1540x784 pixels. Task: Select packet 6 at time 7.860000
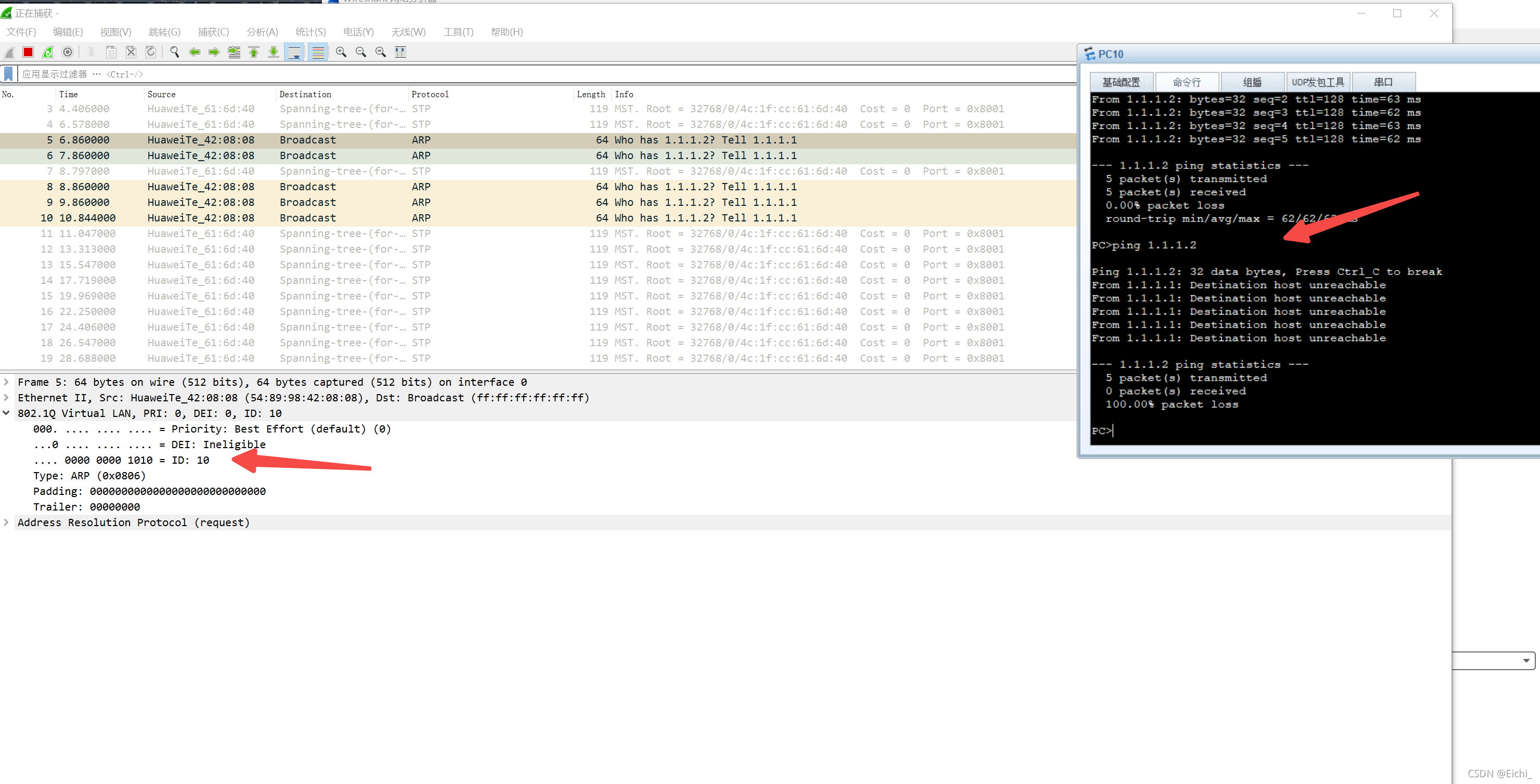(538, 155)
